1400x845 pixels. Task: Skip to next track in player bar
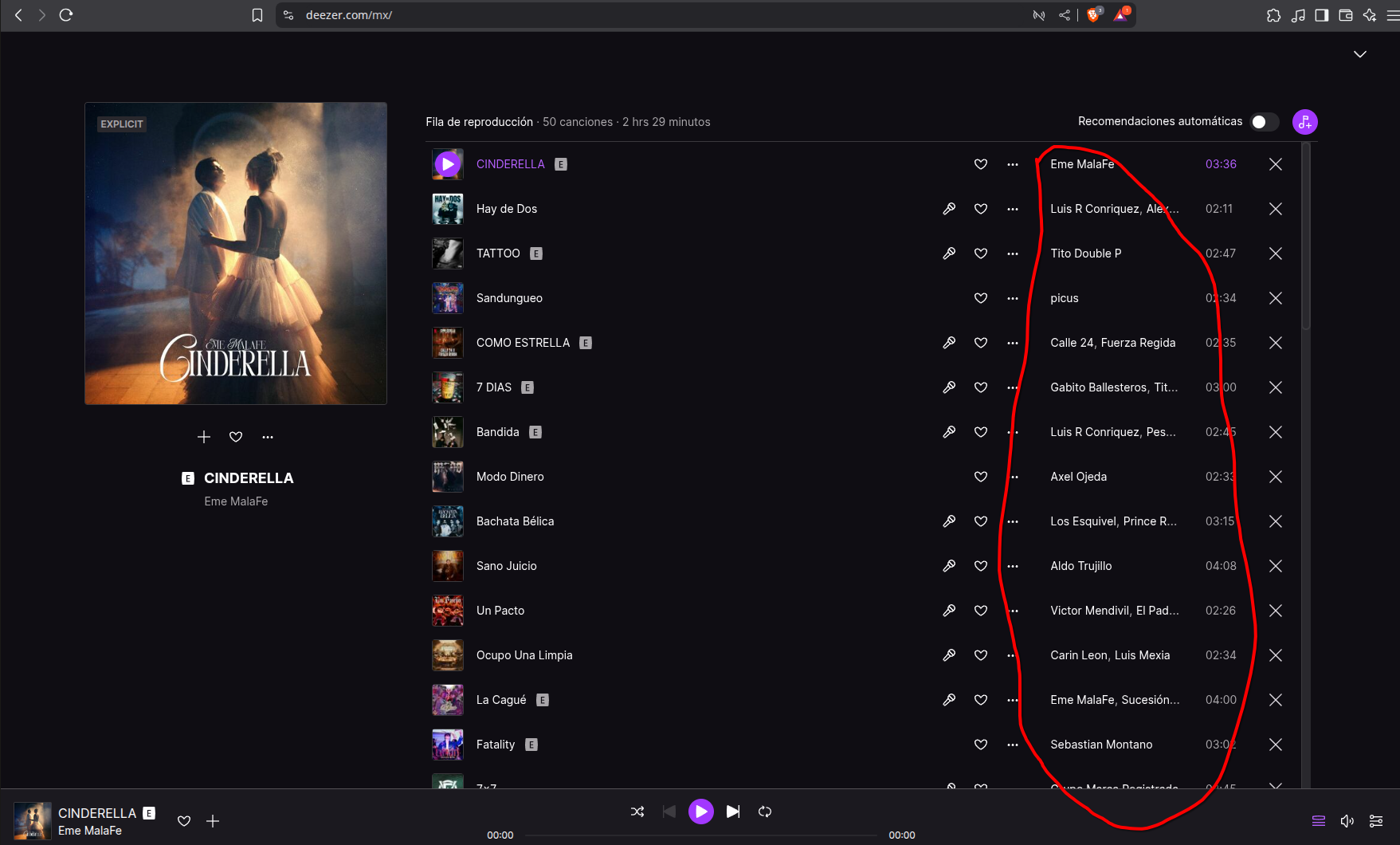[x=733, y=812]
